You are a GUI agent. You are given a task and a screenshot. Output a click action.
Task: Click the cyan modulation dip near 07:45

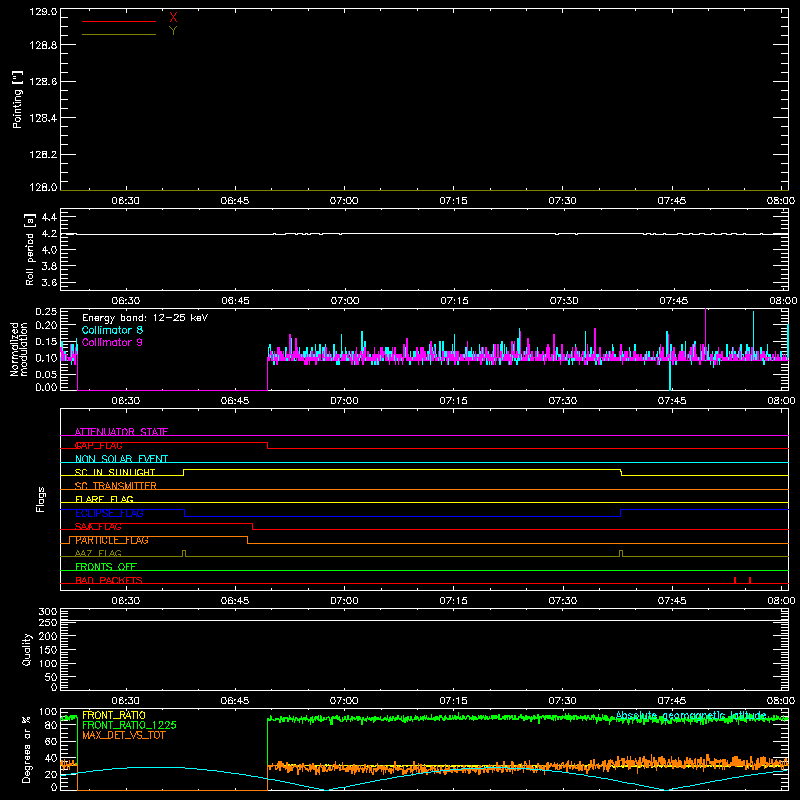coord(670,375)
